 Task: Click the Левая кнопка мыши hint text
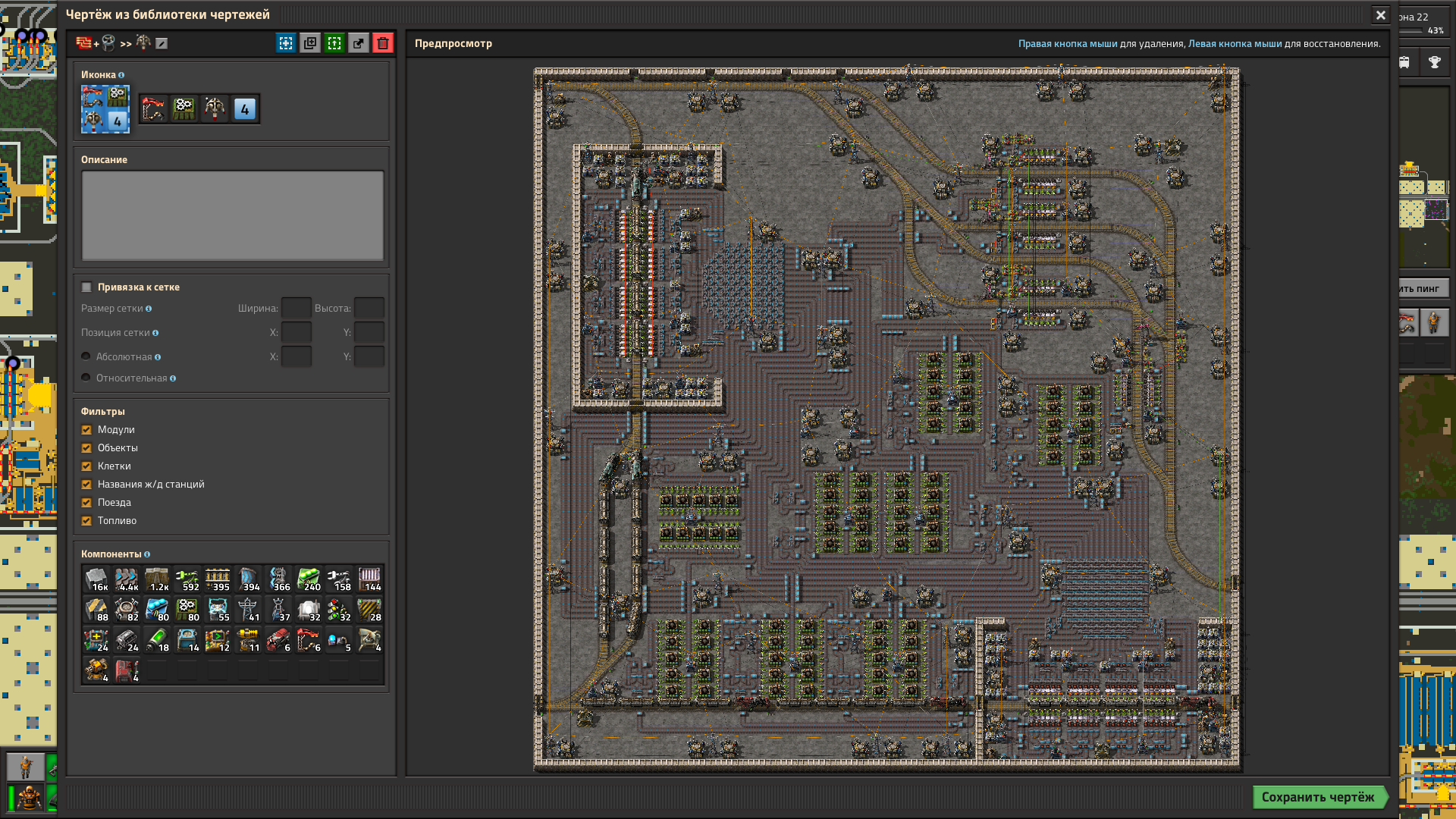(x=1235, y=43)
